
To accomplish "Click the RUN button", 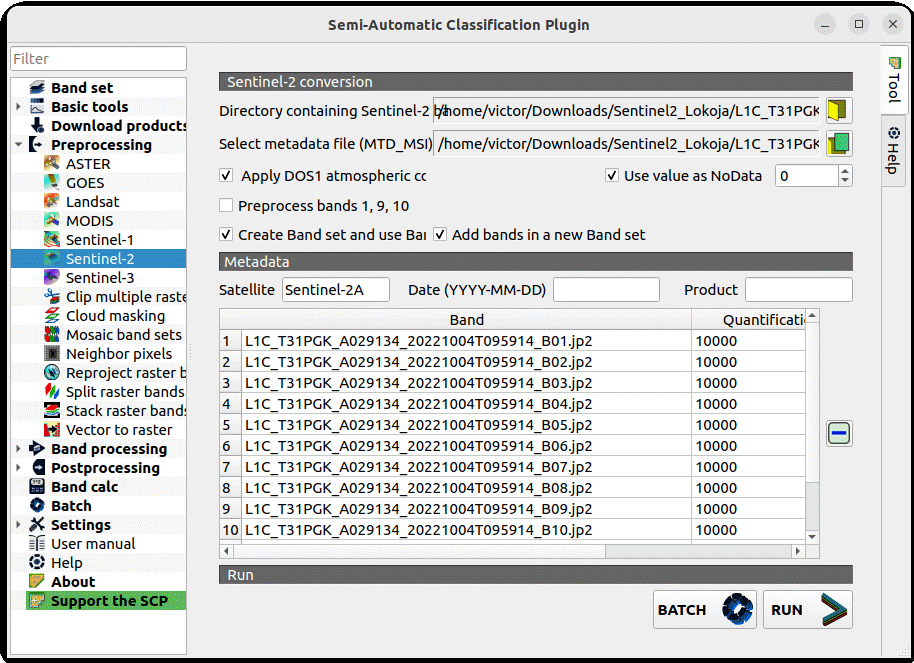I will 807,609.
